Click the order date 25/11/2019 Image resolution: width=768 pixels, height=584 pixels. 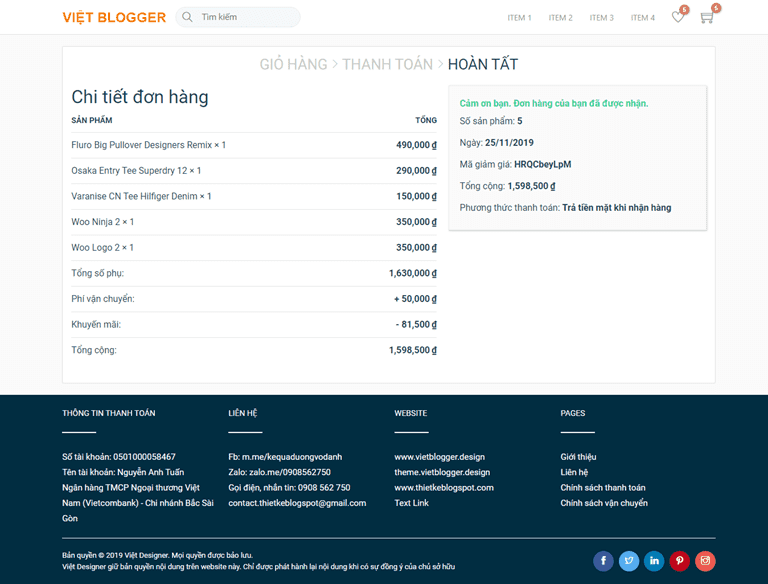[x=509, y=143]
